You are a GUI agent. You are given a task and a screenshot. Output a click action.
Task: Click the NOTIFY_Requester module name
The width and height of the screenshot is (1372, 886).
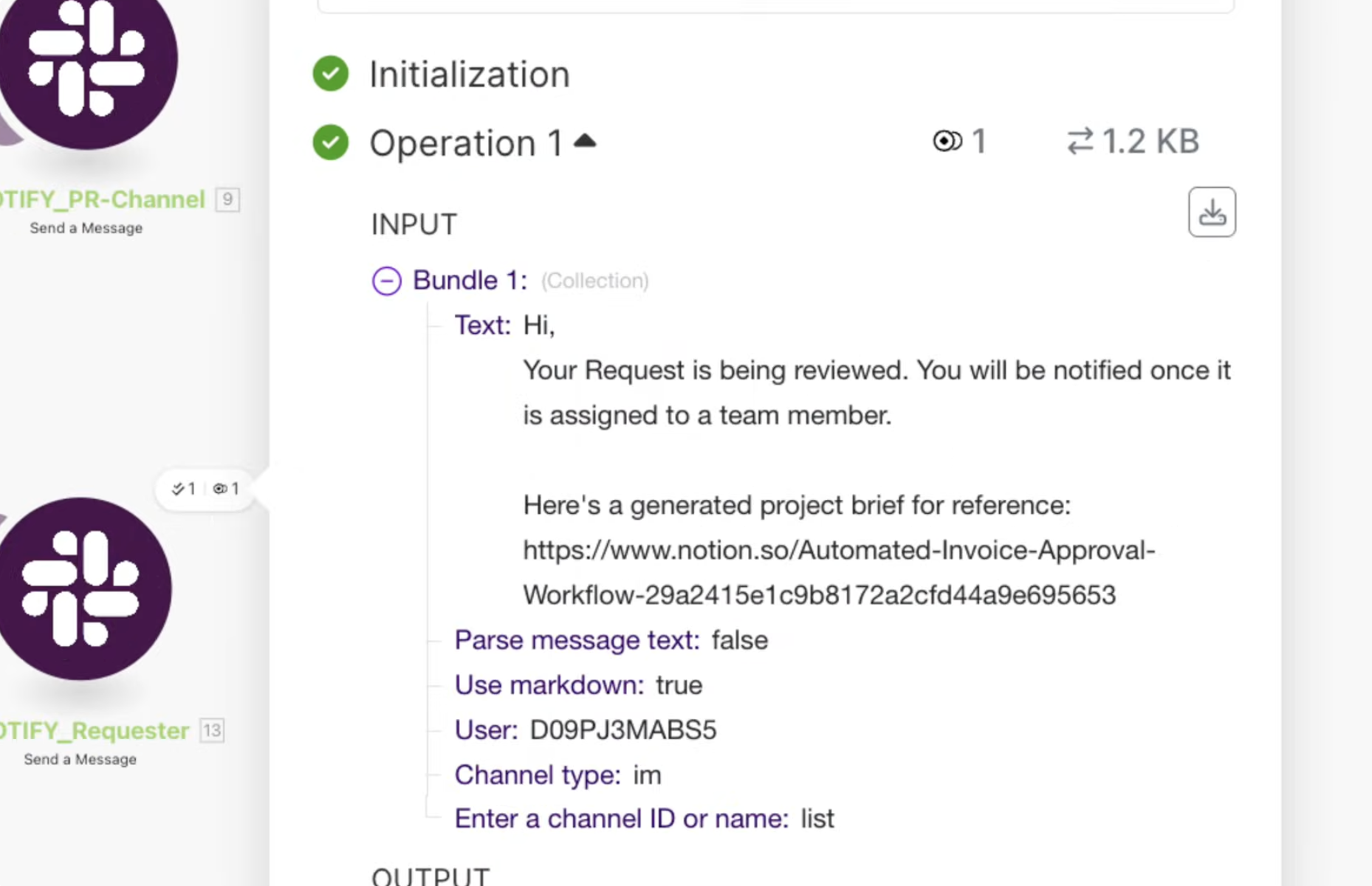[x=95, y=730]
